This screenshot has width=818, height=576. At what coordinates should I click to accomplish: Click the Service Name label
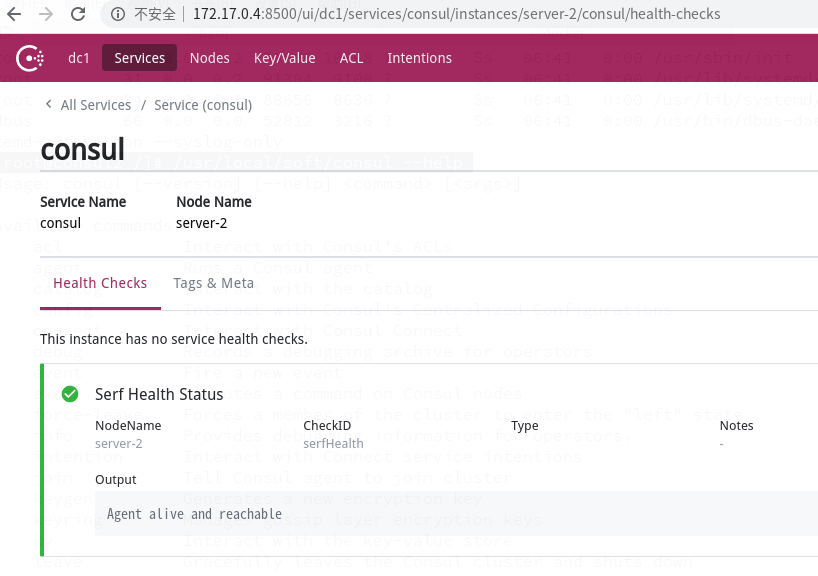click(83, 202)
